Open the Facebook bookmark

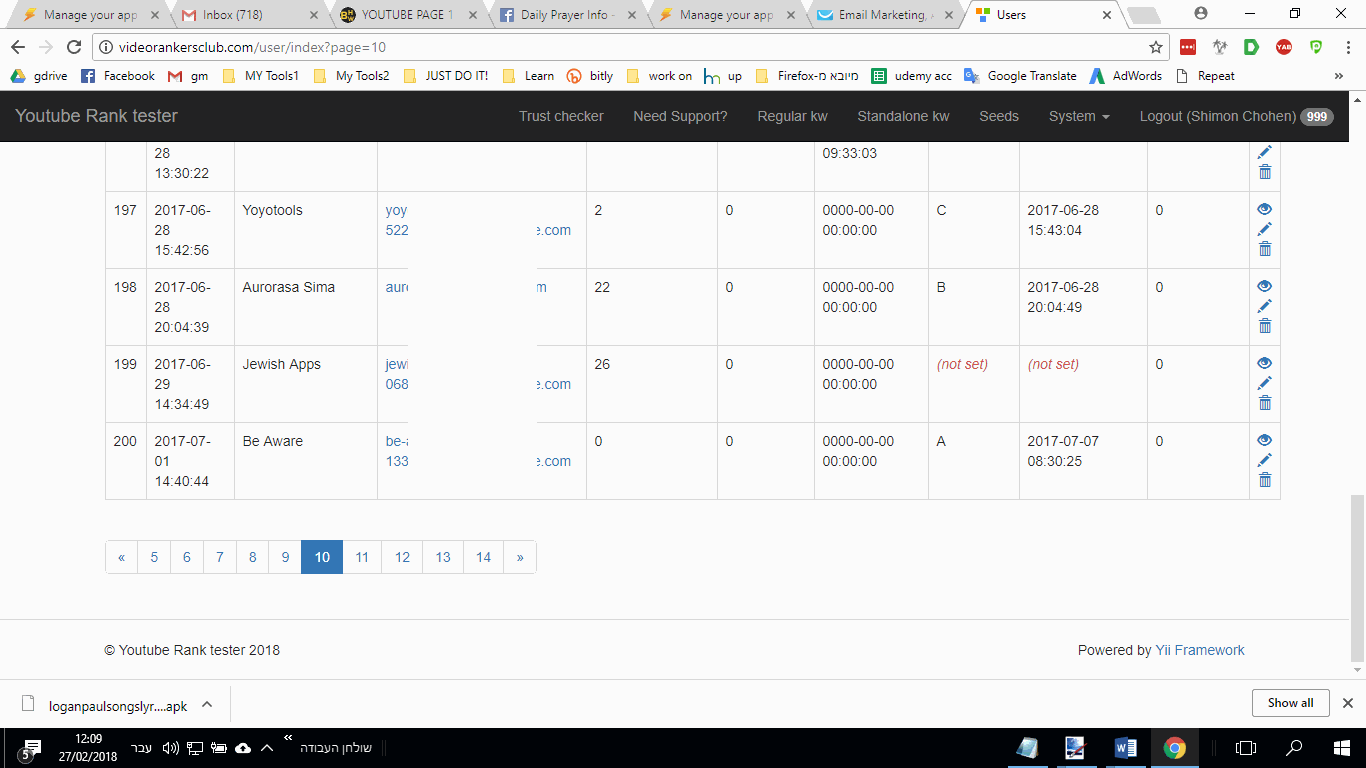[118, 76]
